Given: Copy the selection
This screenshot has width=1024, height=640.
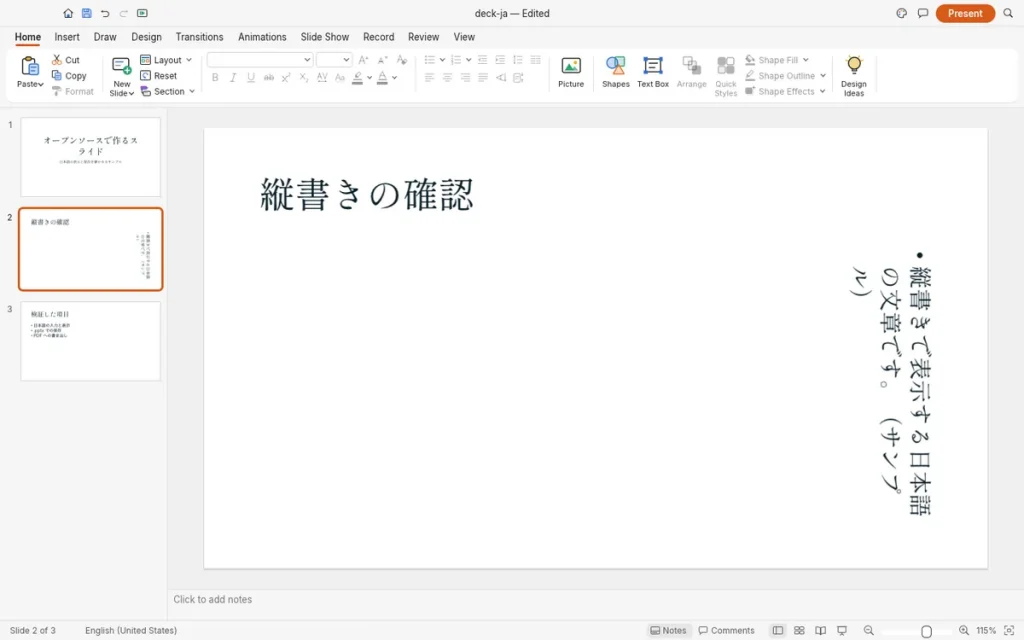Looking at the screenshot, I should (69, 76).
